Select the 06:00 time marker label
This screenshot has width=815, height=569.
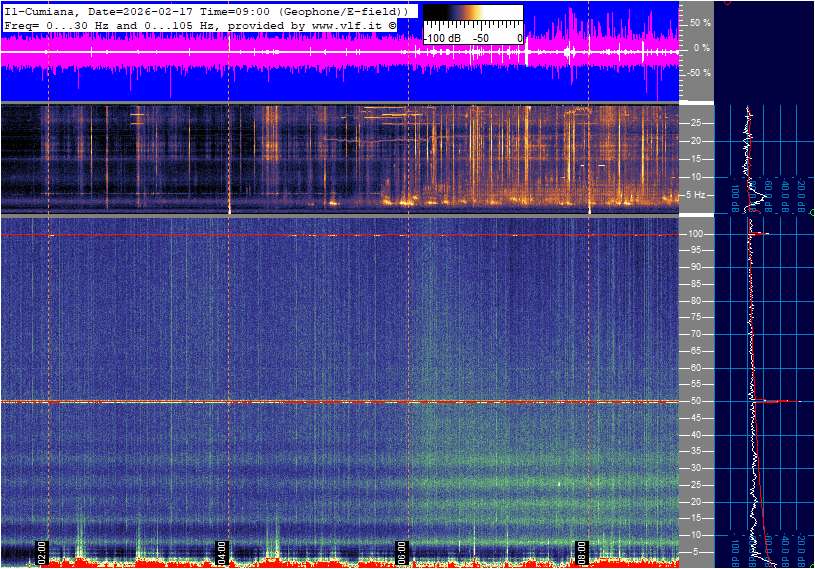[x=402, y=550]
